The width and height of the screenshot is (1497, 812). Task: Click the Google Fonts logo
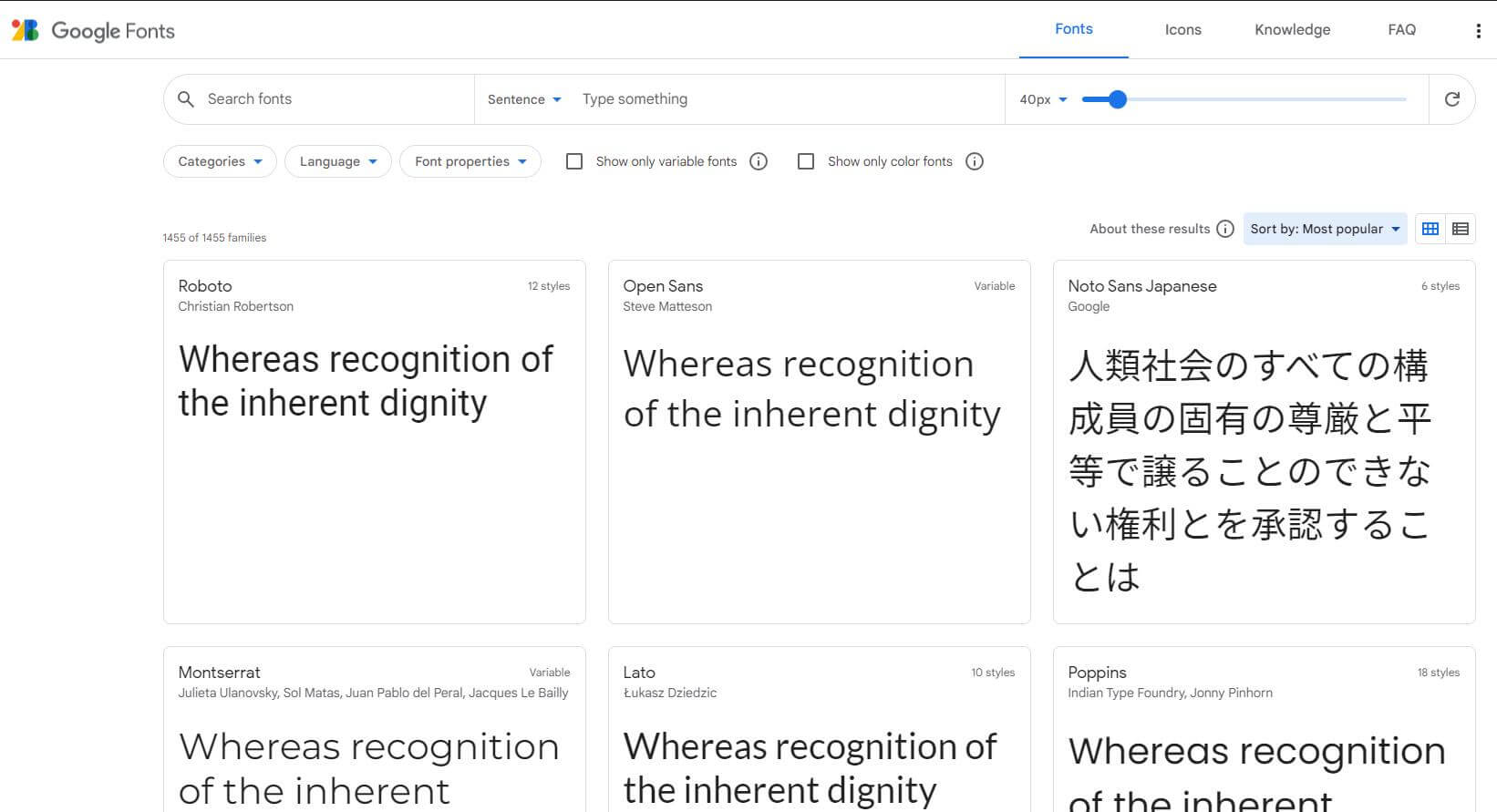click(93, 30)
